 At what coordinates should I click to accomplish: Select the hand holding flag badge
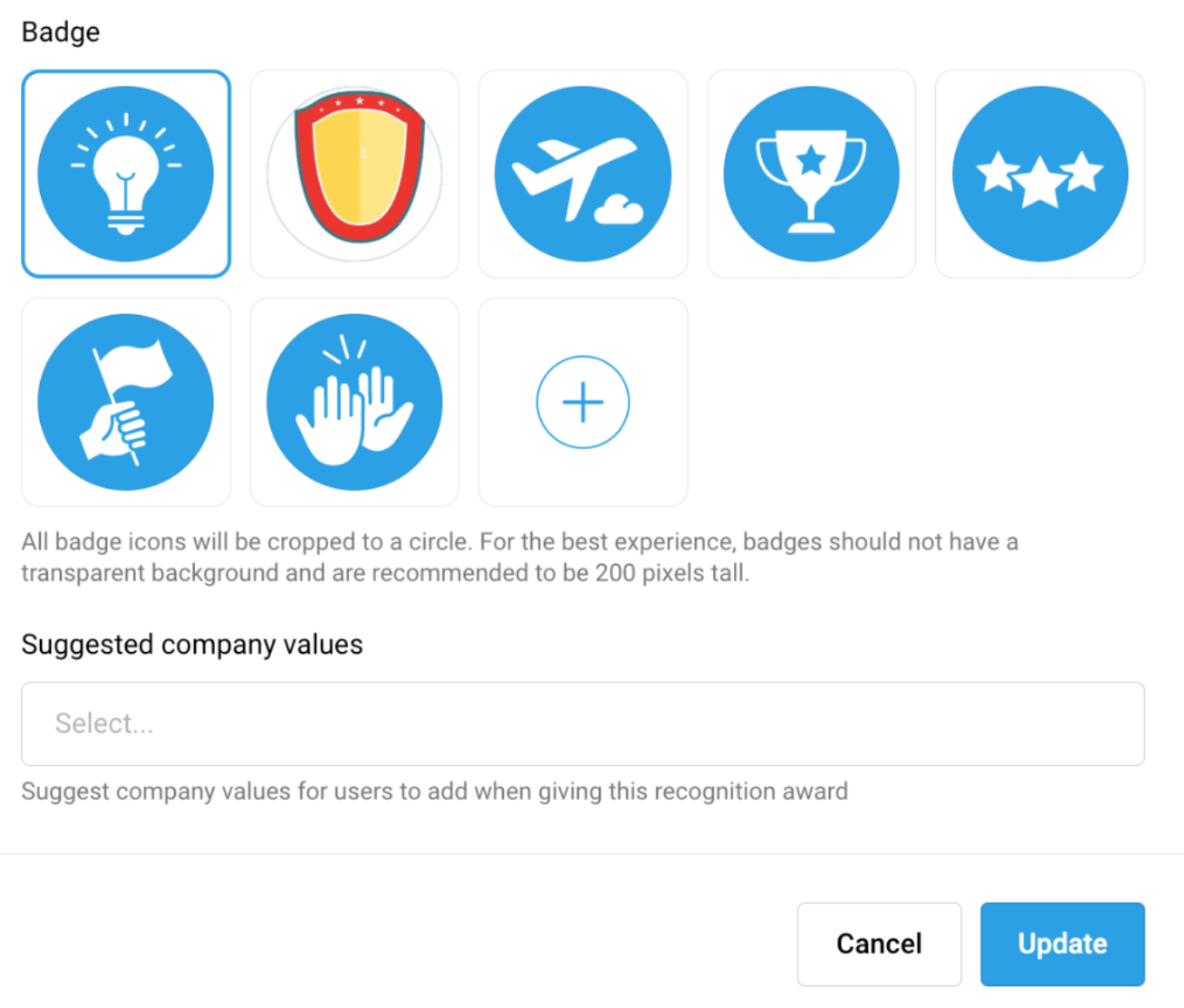pyautogui.click(x=126, y=402)
